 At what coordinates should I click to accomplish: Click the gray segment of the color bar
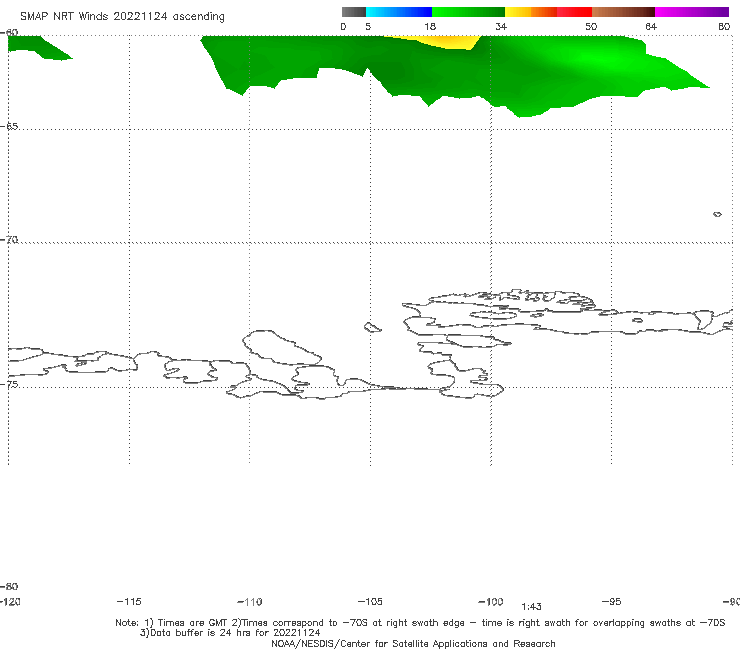[x=353, y=12]
